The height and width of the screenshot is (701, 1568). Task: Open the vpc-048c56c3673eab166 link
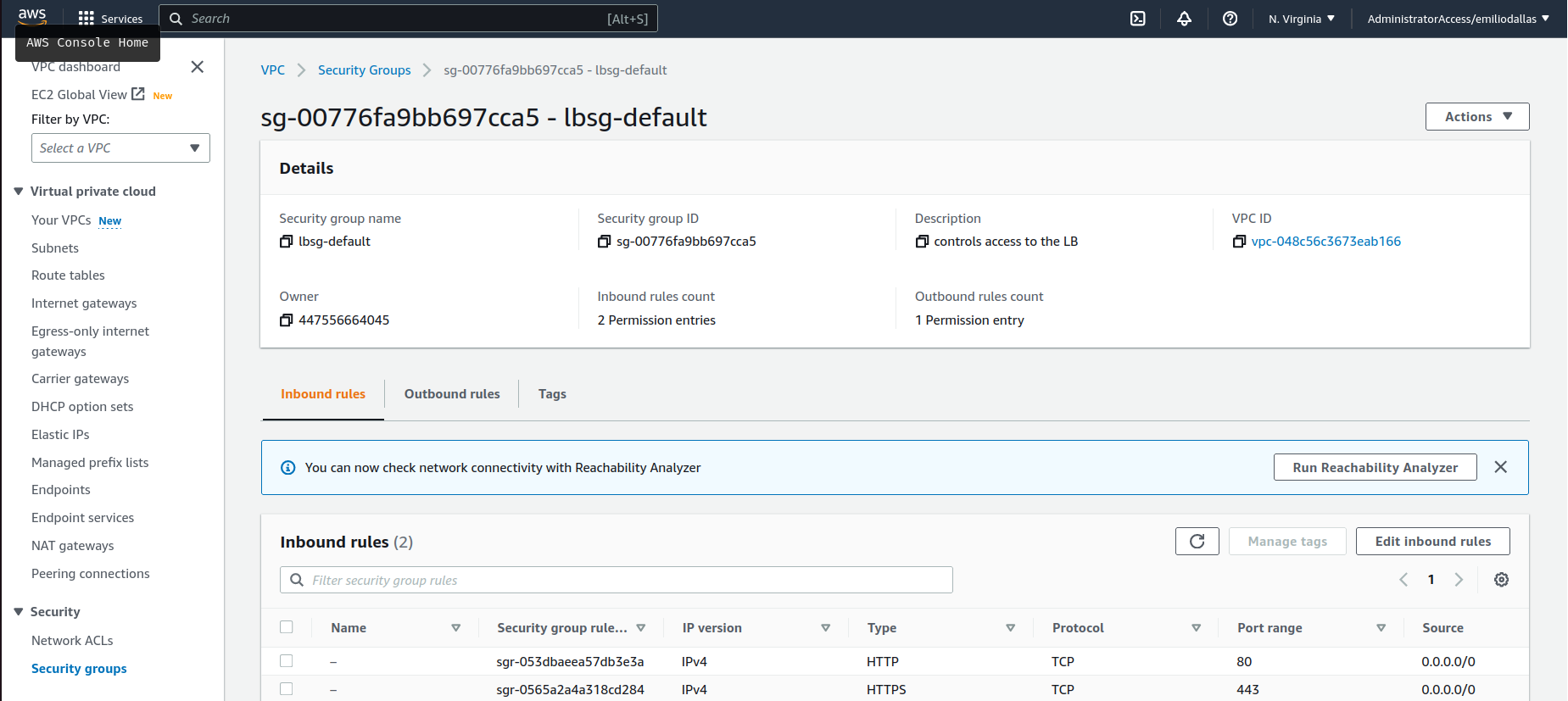[1325, 242]
